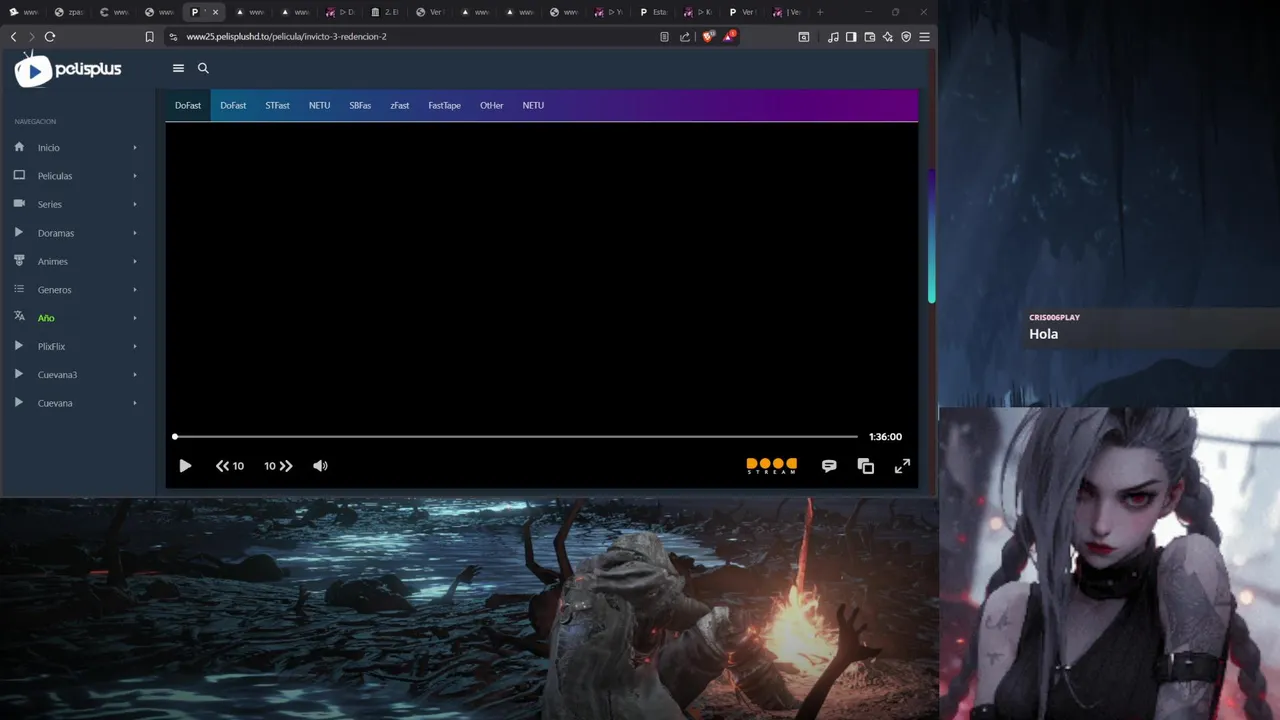Switch to the zFast server tab

400,105
